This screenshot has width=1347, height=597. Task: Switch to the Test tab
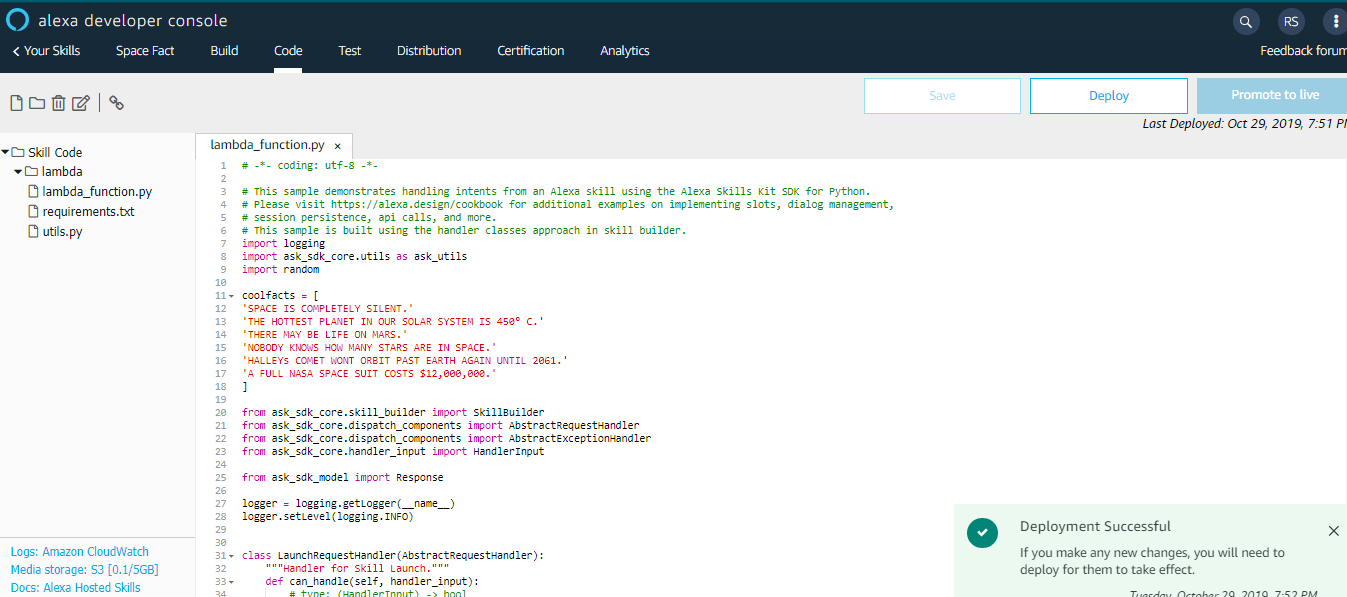coord(349,50)
